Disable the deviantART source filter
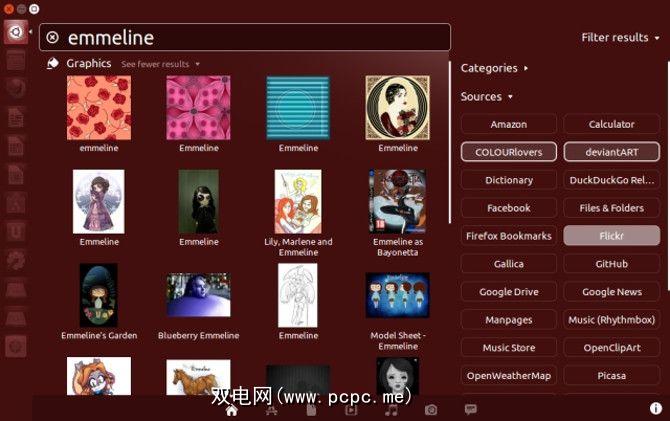The image size is (670, 421). [x=611, y=152]
